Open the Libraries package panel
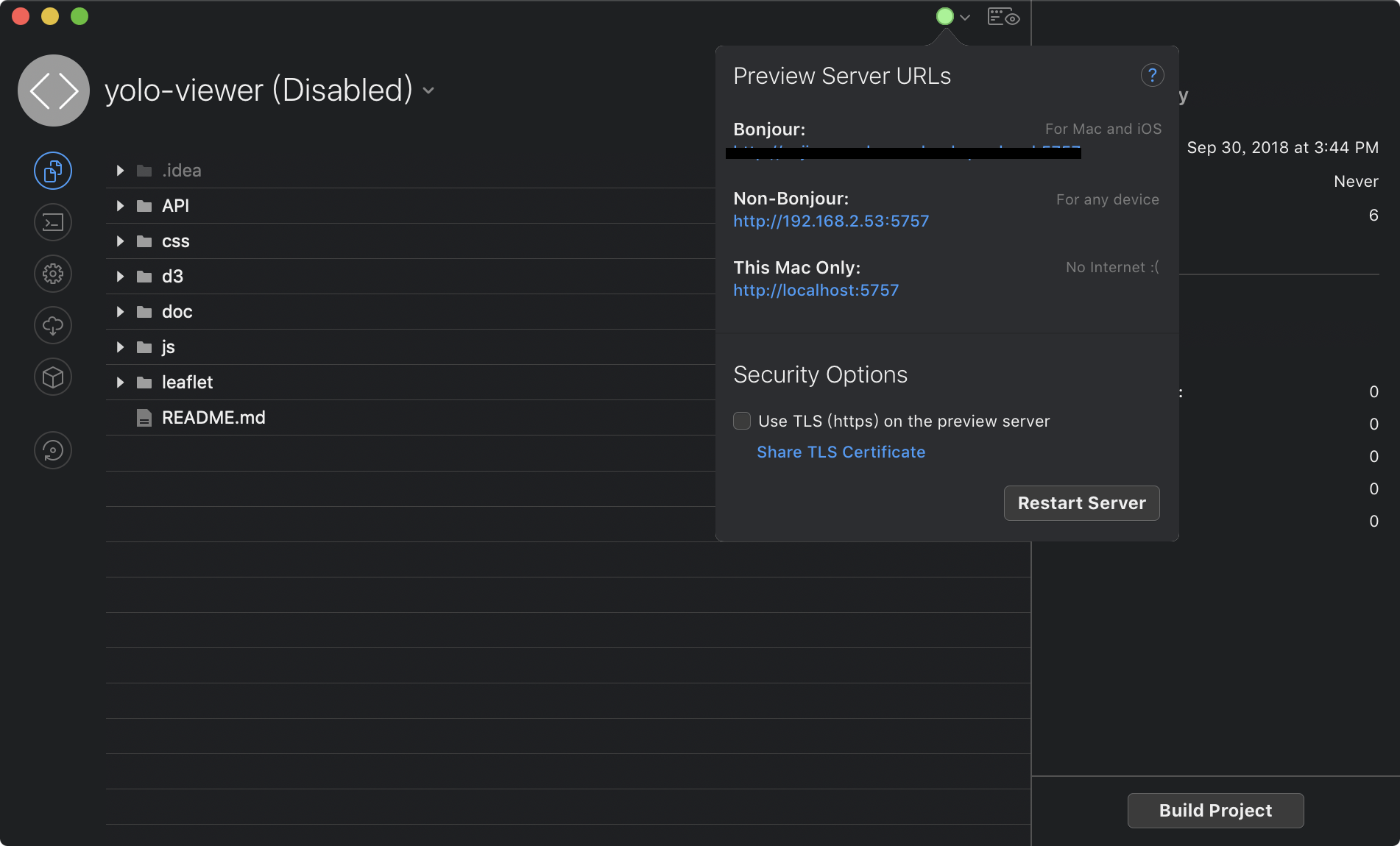Viewport: 1400px width, 846px height. [52, 377]
